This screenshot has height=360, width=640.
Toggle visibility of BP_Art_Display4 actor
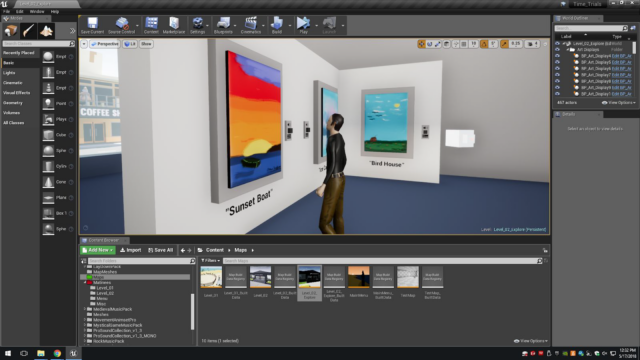557,56
